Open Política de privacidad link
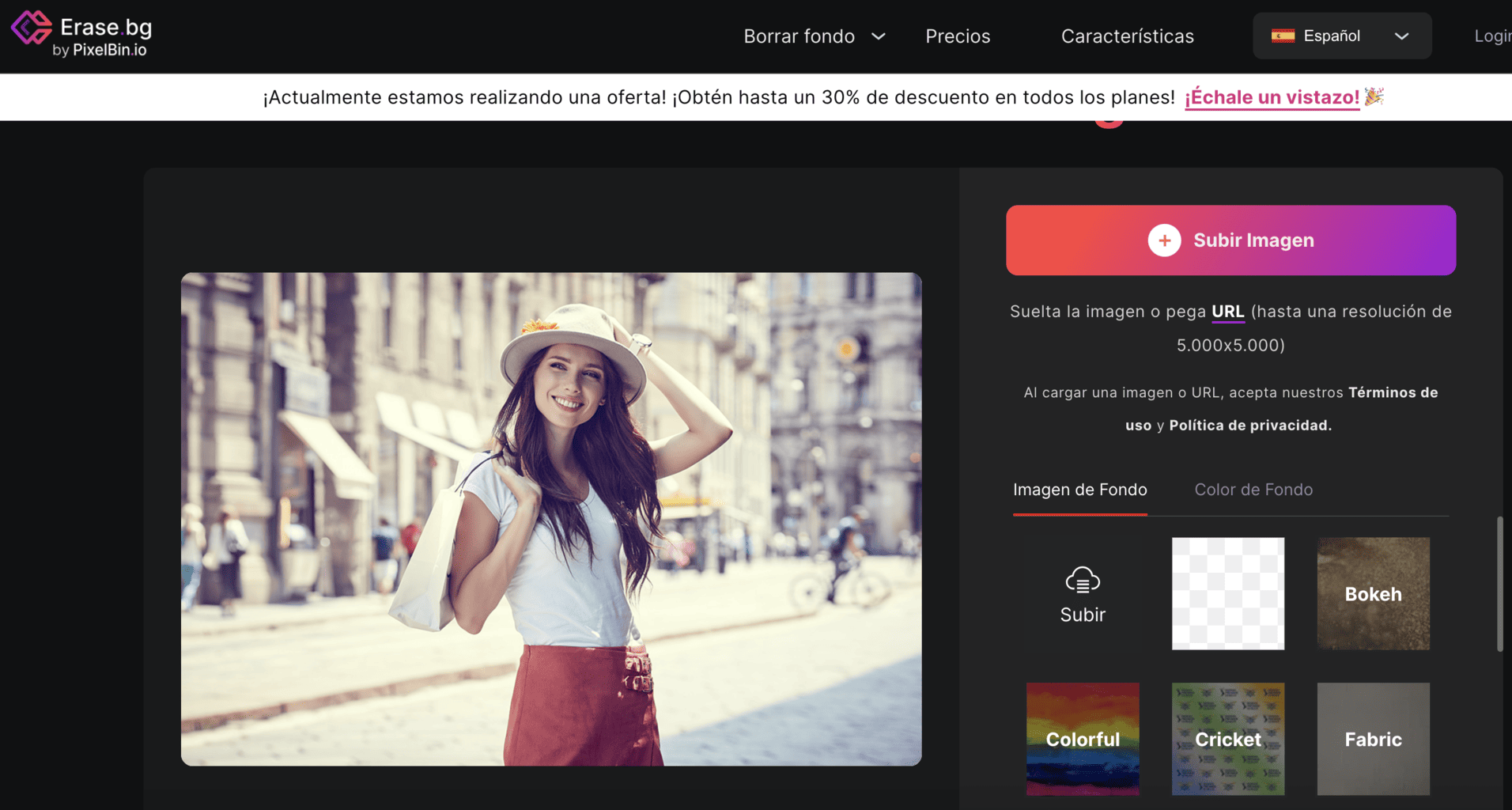 (x=1250, y=426)
